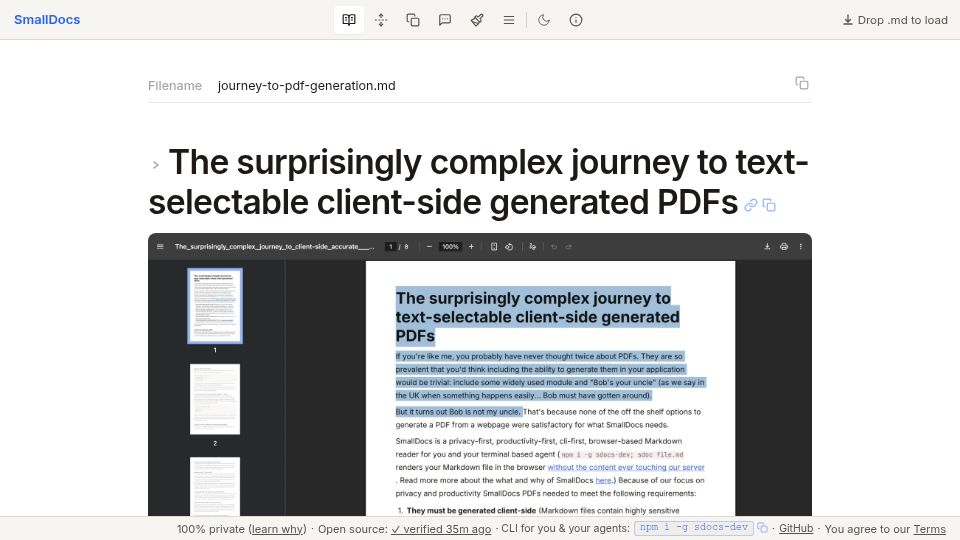Copy the heading anchor link icon
The height and width of the screenshot is (540, 960).
(751, 205)
